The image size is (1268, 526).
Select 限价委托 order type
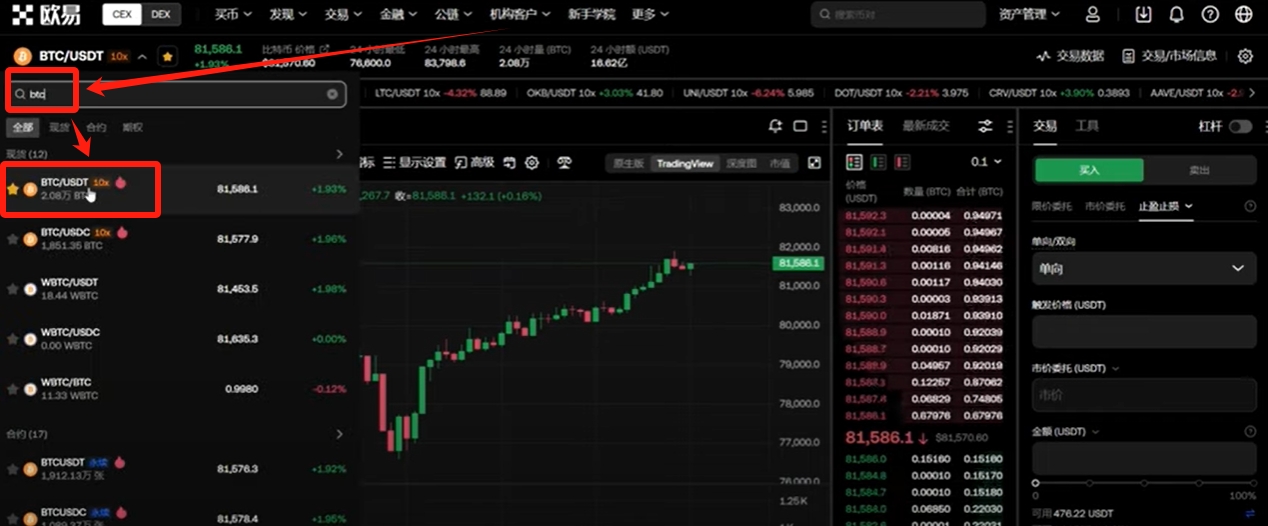pyautogui.click(x=1051, y=206)
